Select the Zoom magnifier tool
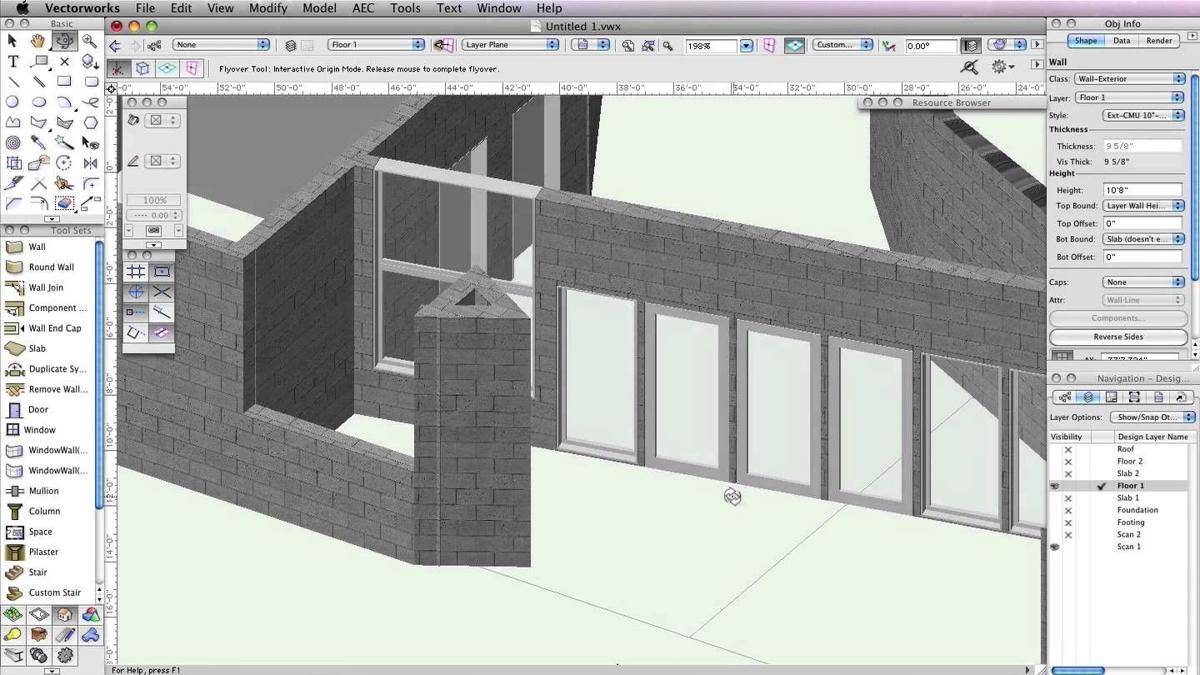Image resolution: width=1200 pixels, height=675 pixels. coord(90,41)
